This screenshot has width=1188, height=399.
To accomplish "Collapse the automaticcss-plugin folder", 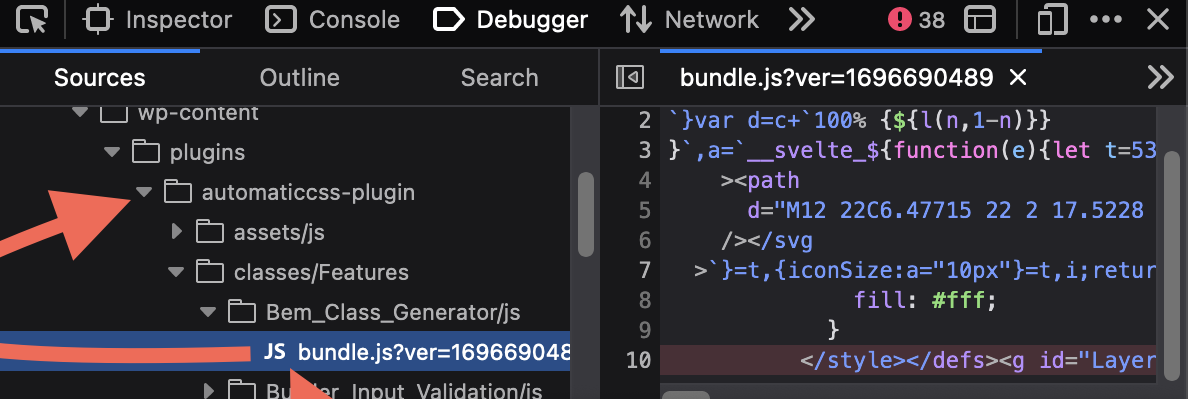I will tap(144, 192).
